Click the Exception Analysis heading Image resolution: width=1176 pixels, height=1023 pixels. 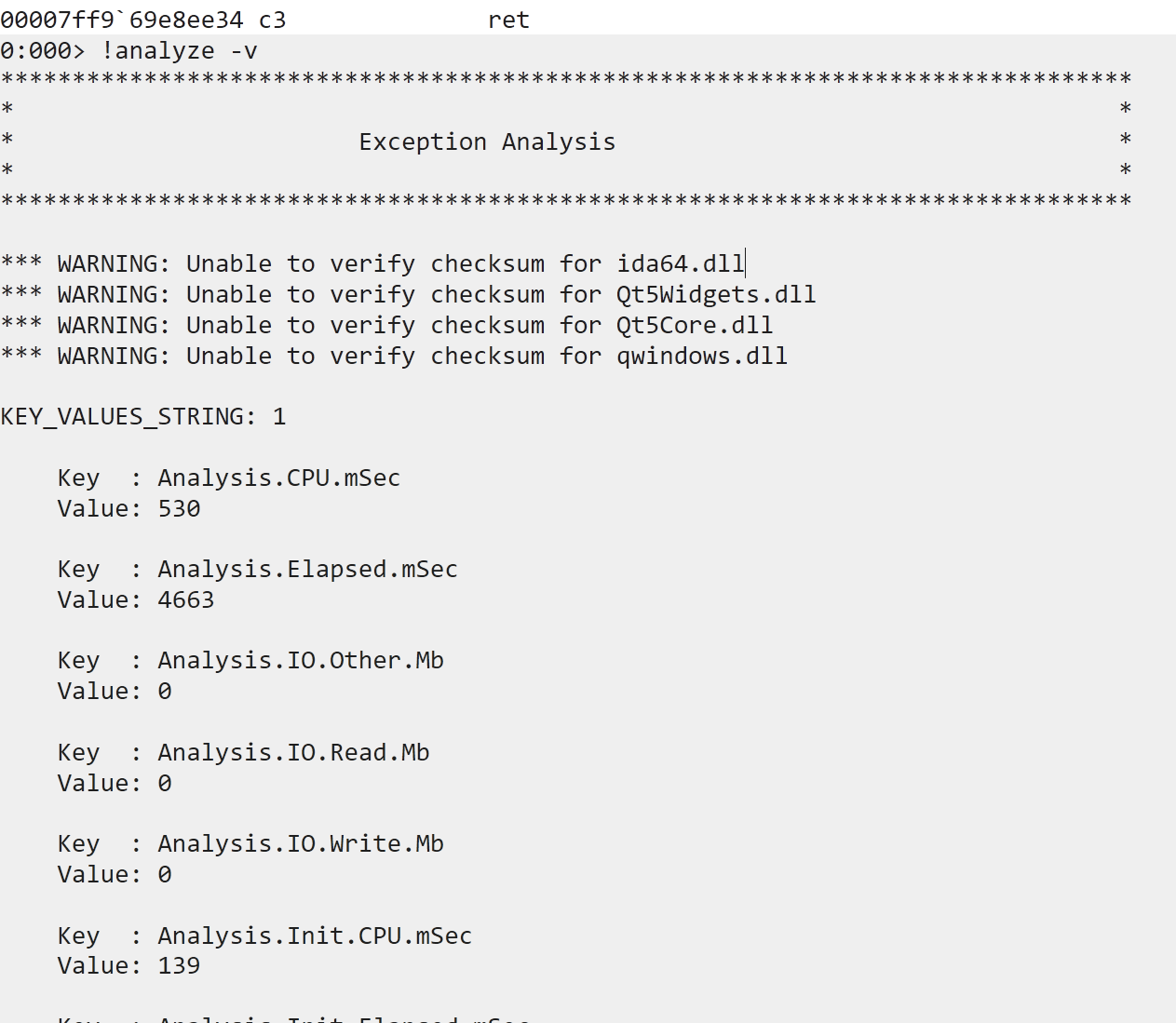487,142
